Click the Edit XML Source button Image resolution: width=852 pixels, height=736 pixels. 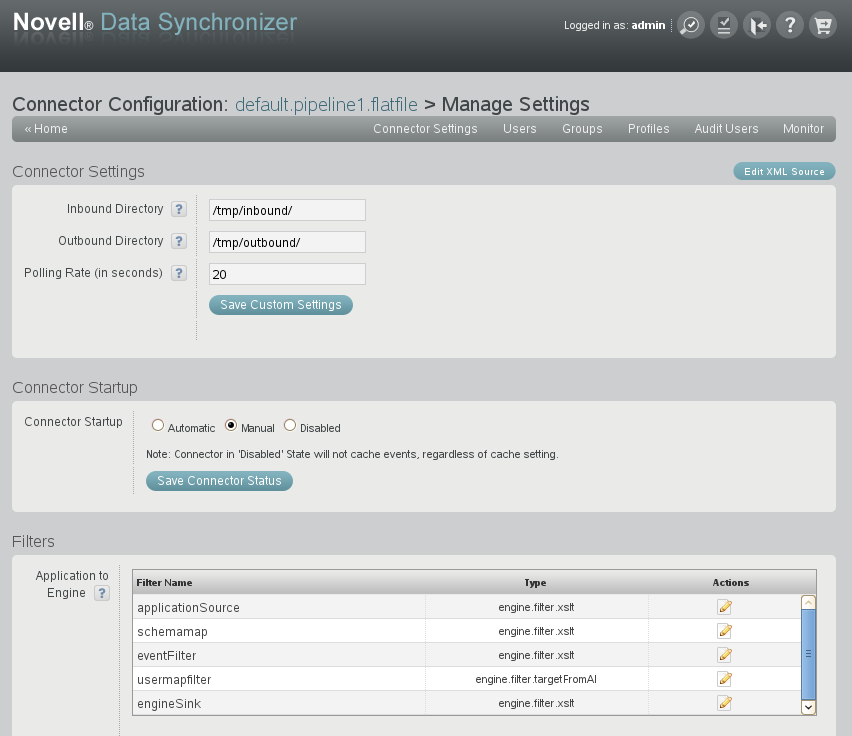(784, 172)
